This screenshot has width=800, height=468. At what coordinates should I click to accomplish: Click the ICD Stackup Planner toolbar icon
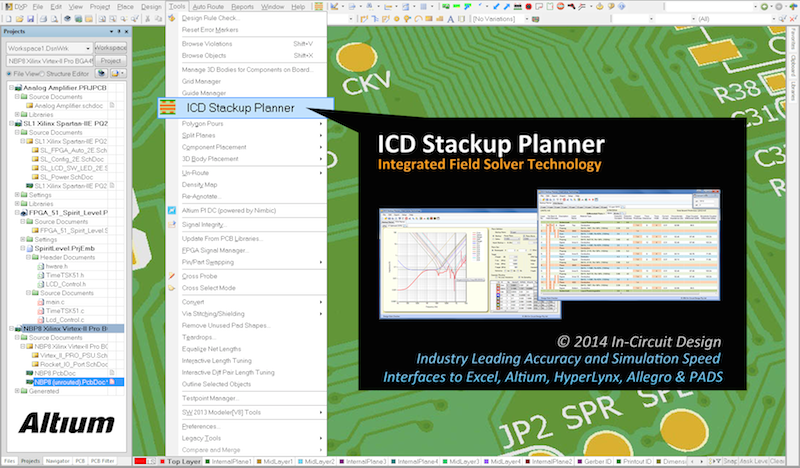pyautogui.click(x=318, y=7)
